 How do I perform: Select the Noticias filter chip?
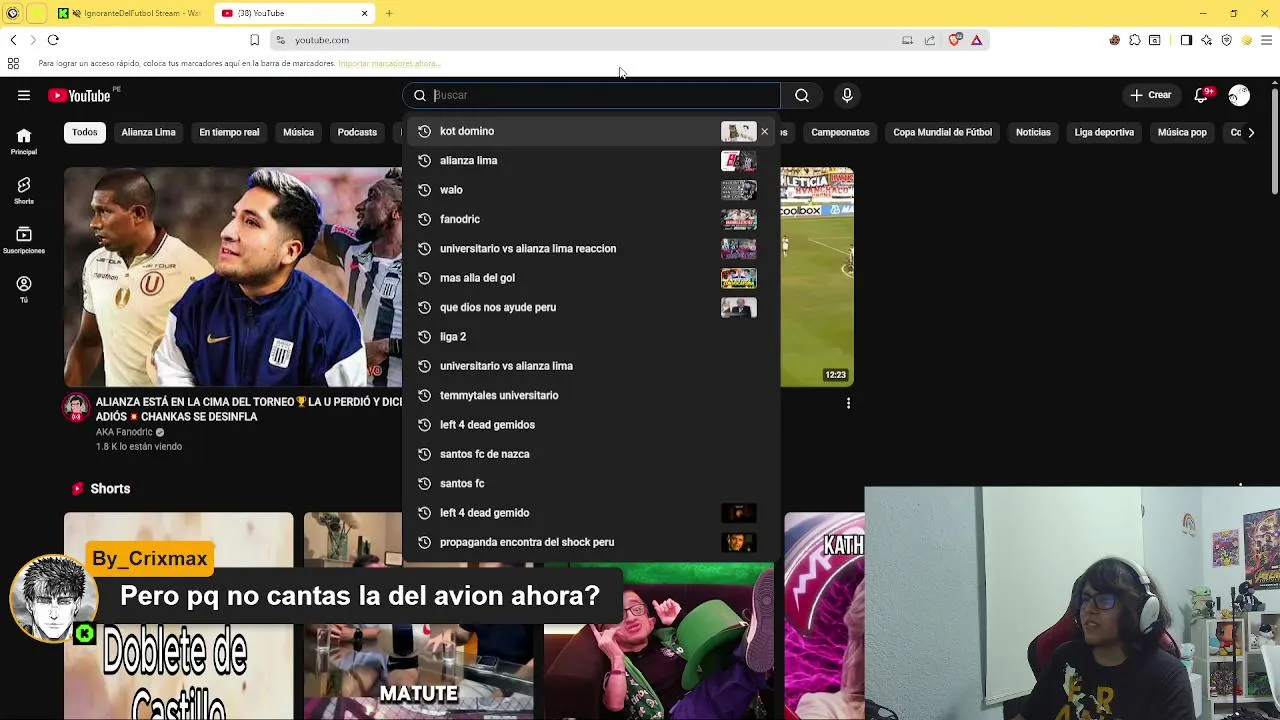(x=1033, y=132)
